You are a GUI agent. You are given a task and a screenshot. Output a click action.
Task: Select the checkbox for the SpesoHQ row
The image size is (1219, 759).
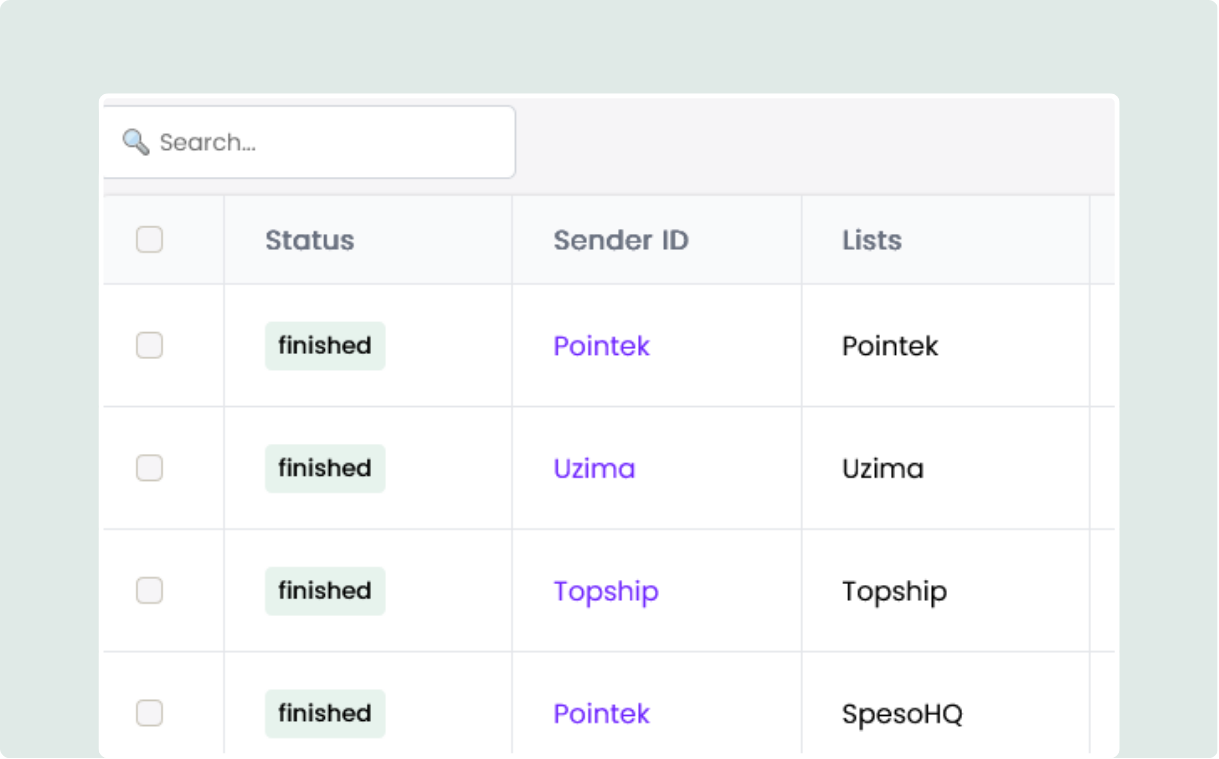pyautogui.click(x=149, y=713)
